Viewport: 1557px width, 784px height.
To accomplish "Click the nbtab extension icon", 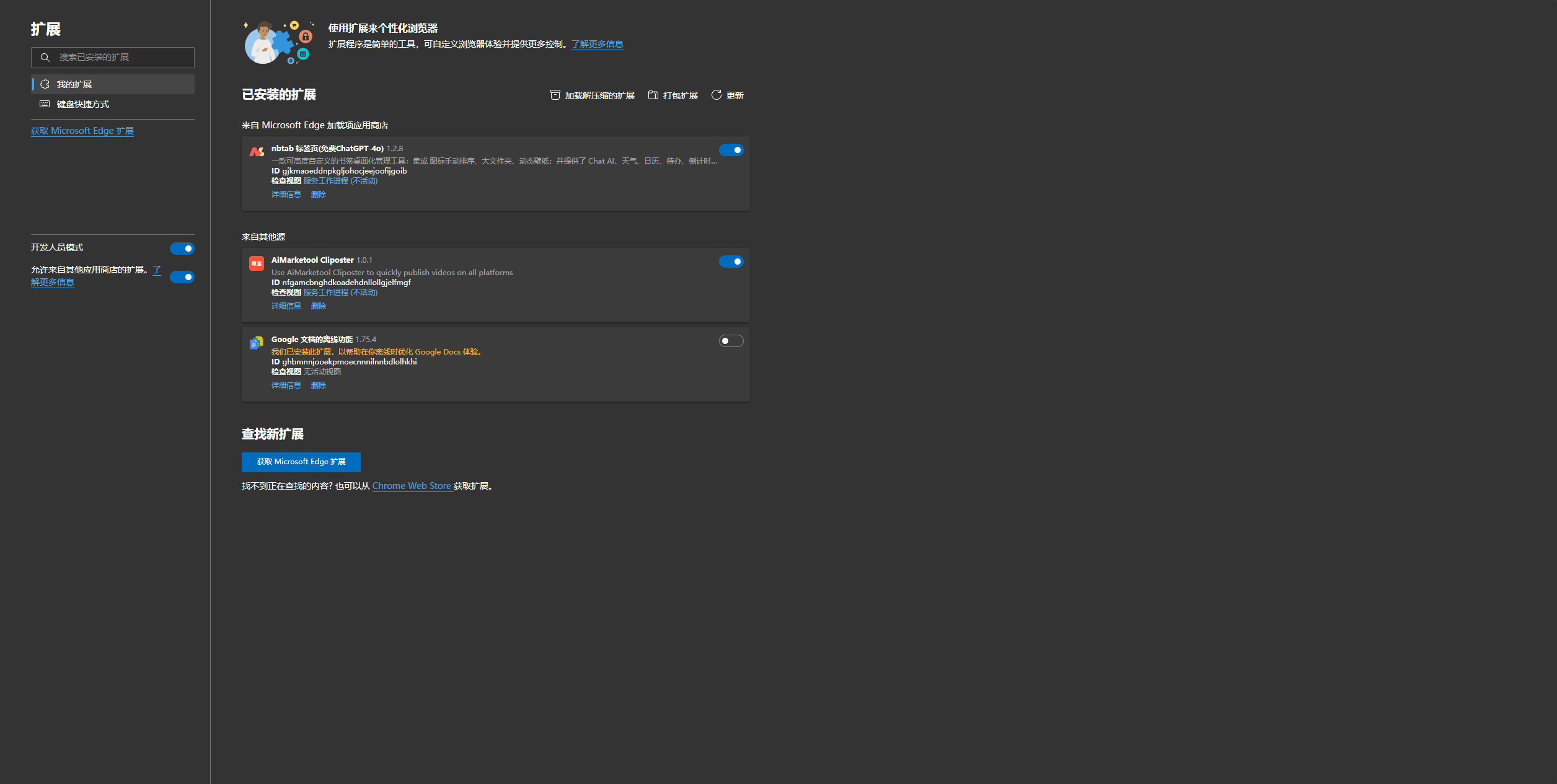I will 257,152.
